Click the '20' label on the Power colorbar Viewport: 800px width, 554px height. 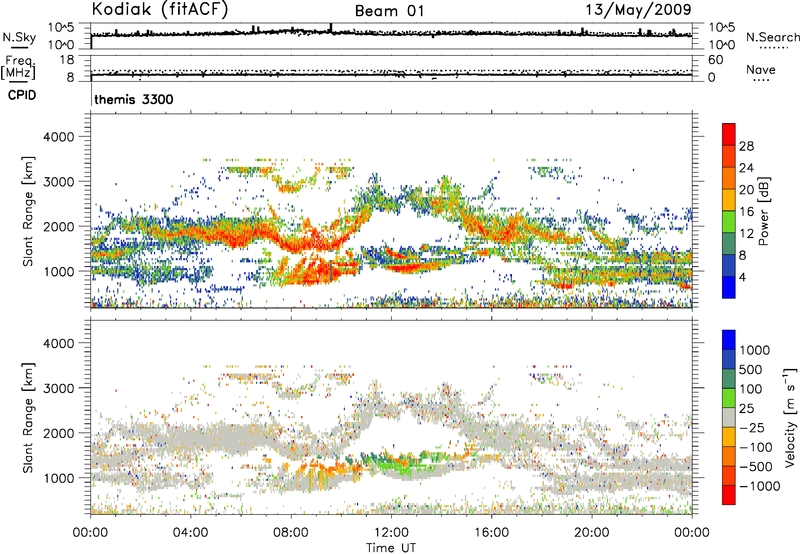(746, 190)
